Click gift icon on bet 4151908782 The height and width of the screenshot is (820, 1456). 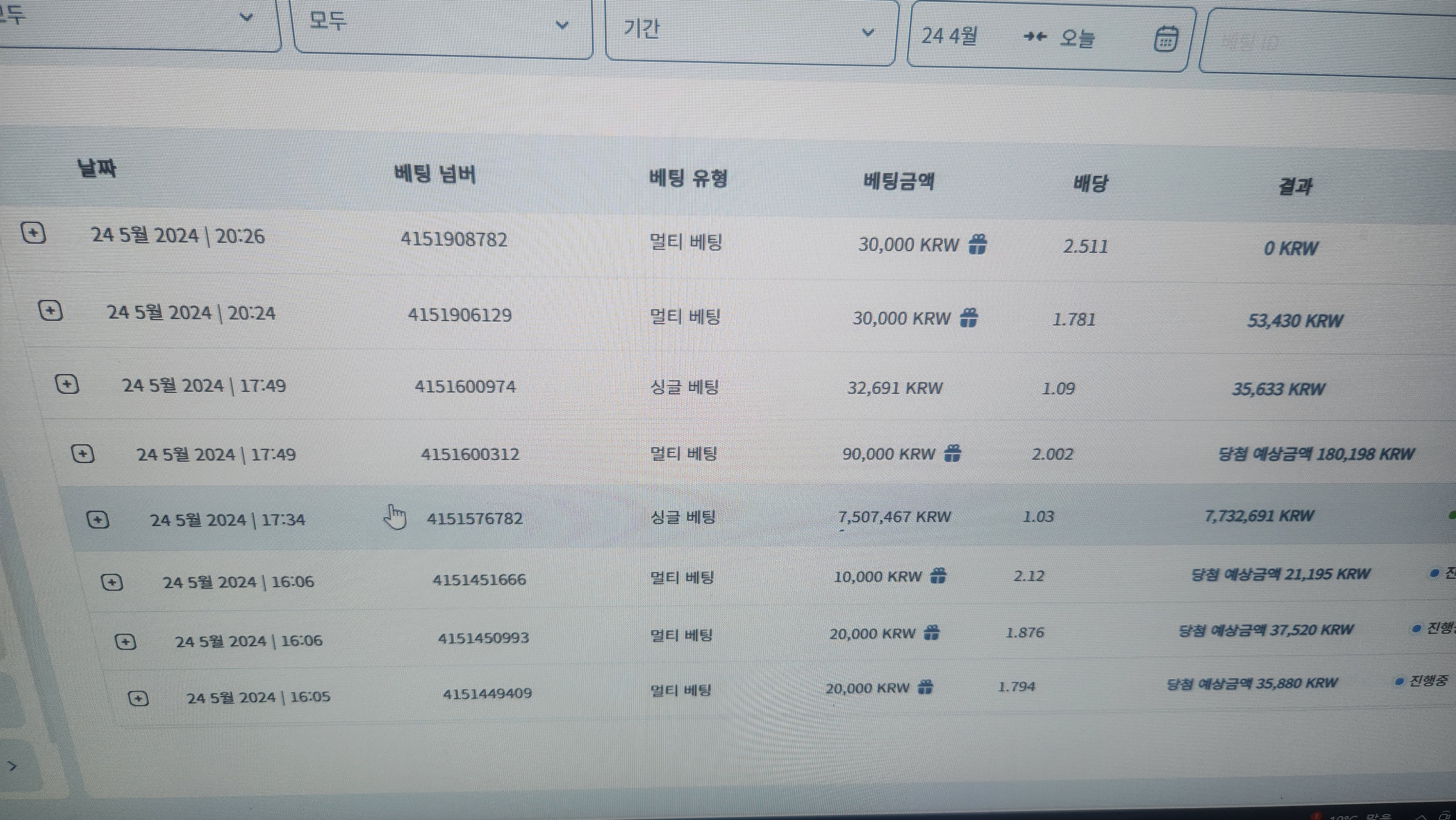point(977,245)
